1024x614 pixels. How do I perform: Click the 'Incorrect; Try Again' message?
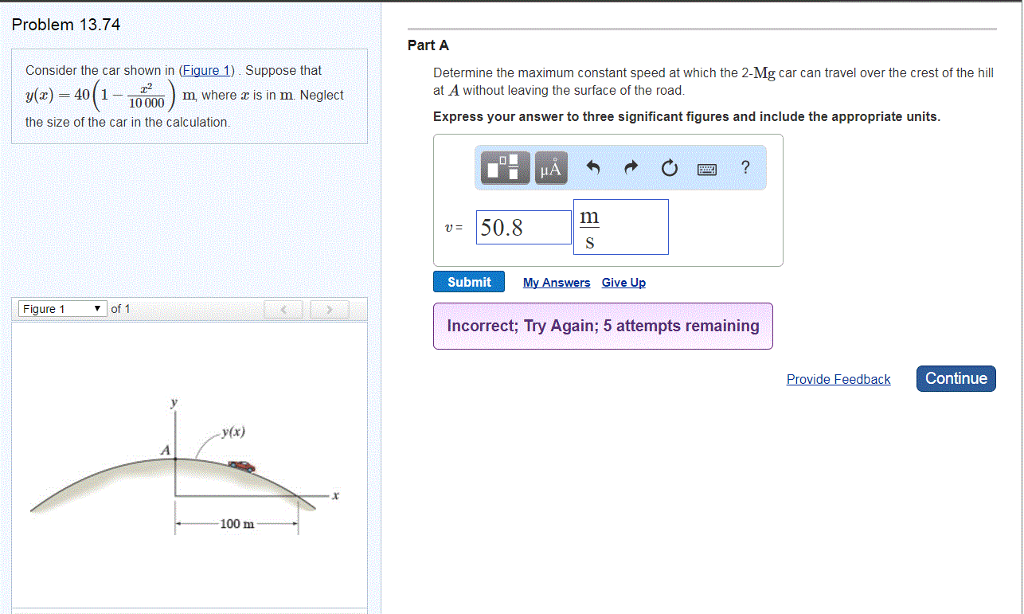[x=603, y=326]
